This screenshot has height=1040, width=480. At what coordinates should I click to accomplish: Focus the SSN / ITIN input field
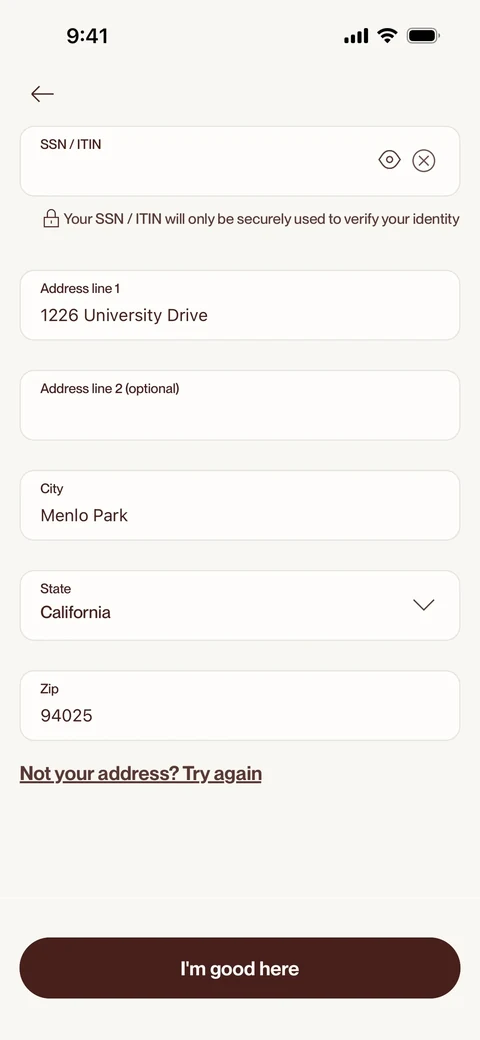tap(240, 161)
